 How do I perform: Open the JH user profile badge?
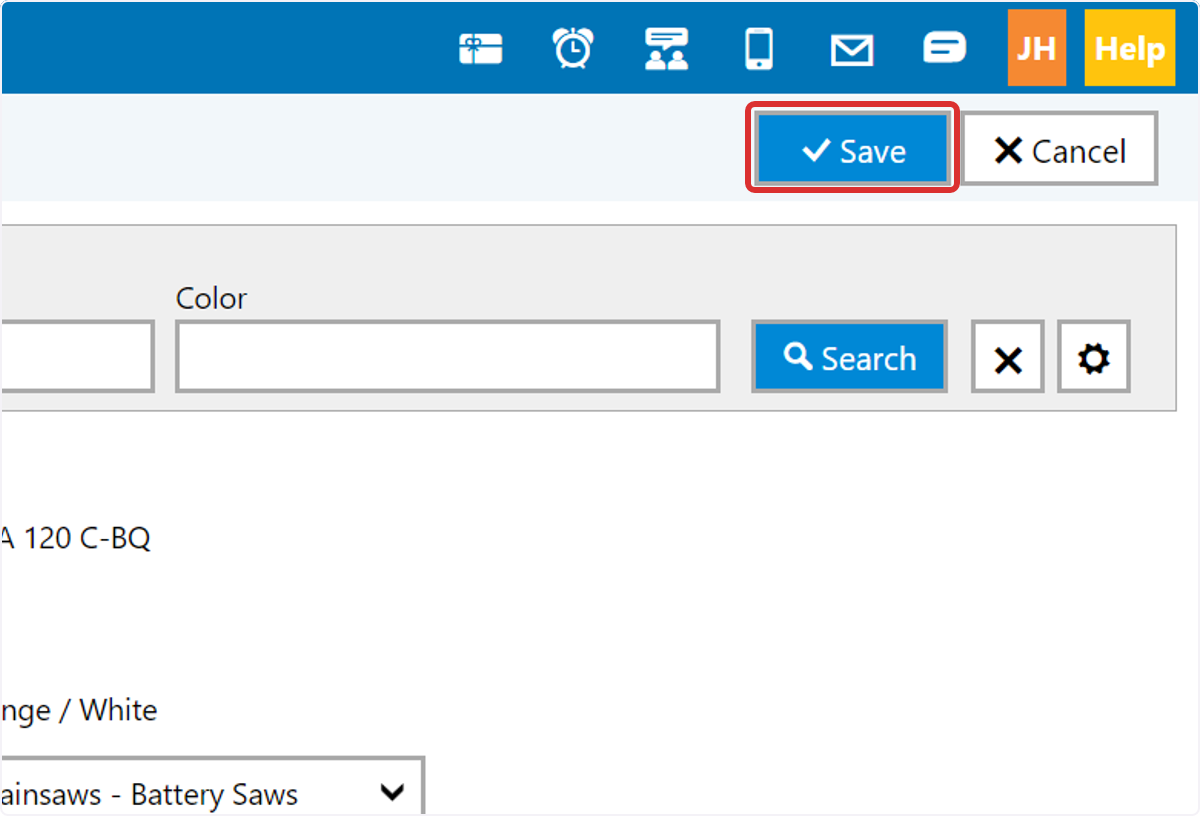point(1037,48)
